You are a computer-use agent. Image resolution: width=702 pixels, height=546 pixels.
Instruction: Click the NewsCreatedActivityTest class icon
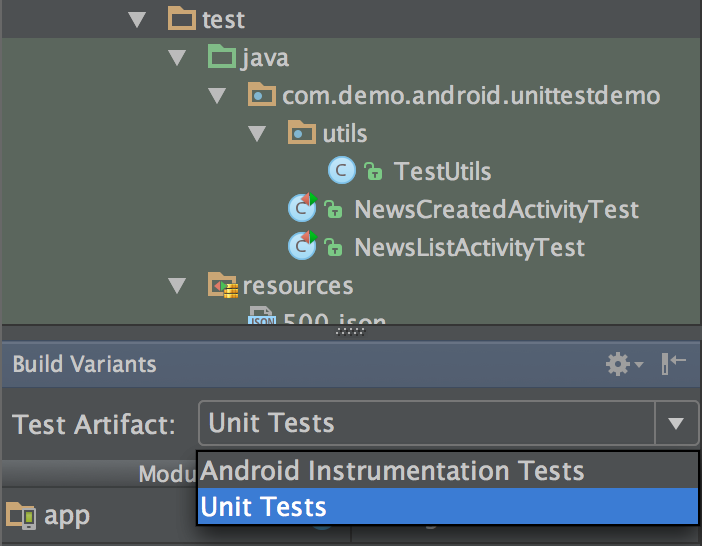[302, 208]
